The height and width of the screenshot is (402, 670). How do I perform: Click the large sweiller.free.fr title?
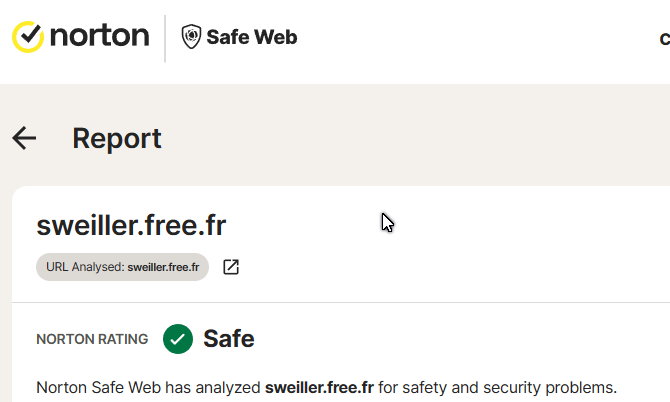tap(131, 226)
